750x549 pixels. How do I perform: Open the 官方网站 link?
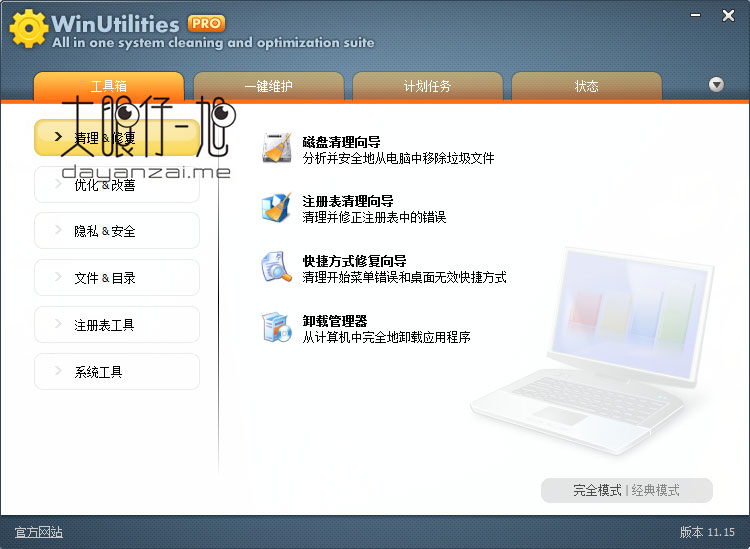(39, 532)
